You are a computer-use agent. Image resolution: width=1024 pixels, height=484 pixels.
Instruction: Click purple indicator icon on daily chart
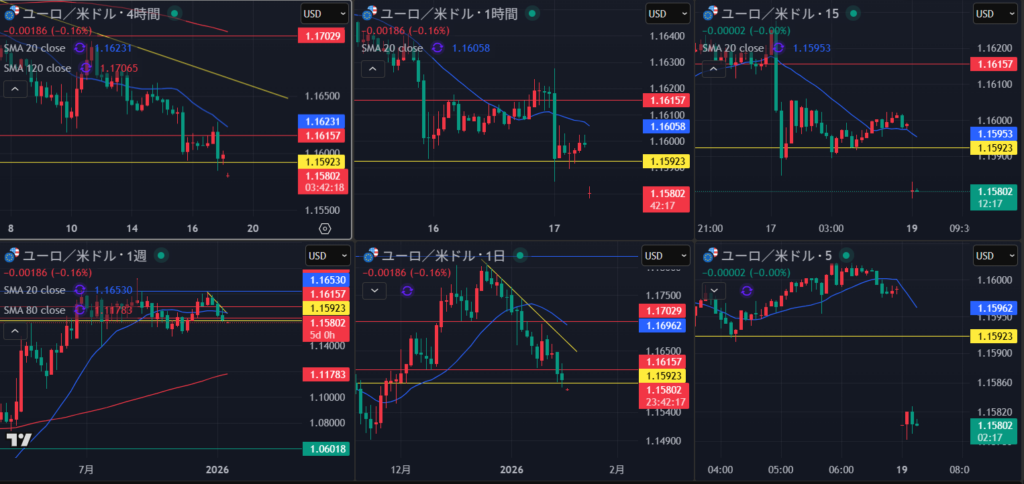point(407,290)
